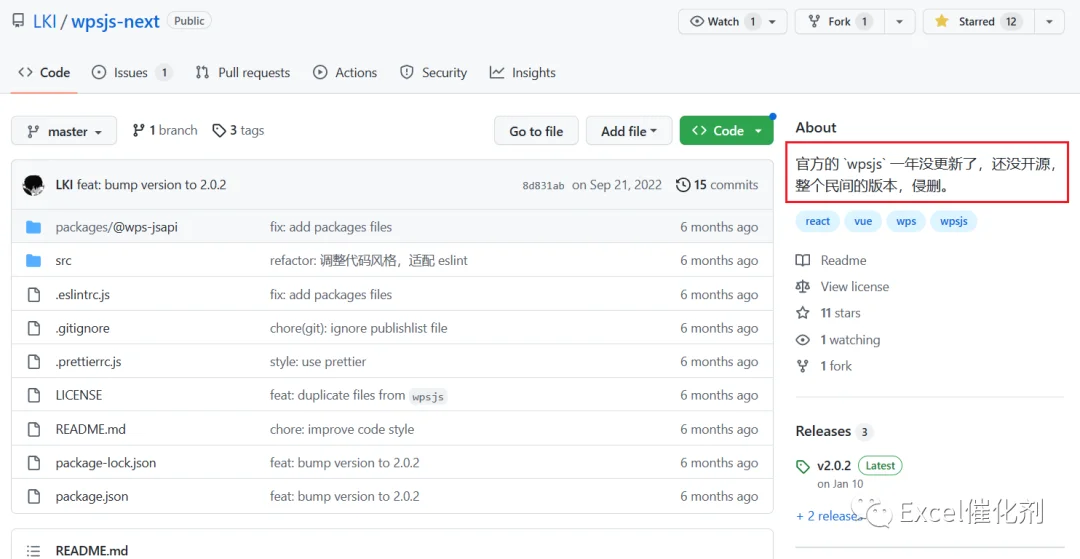The height and width of the screenshot is (559, 1080).
Task: Switch to the Pull requests tab
Action: coord(242,72)
